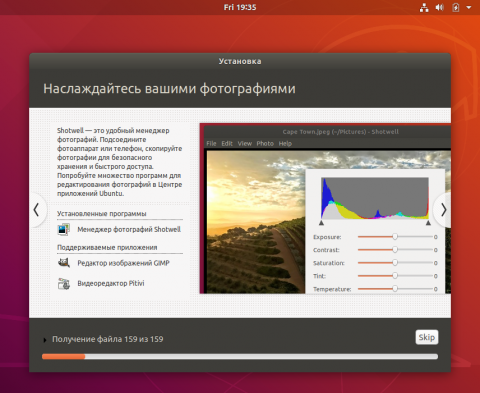Click the Temperature slider handle

click(395, 289)
